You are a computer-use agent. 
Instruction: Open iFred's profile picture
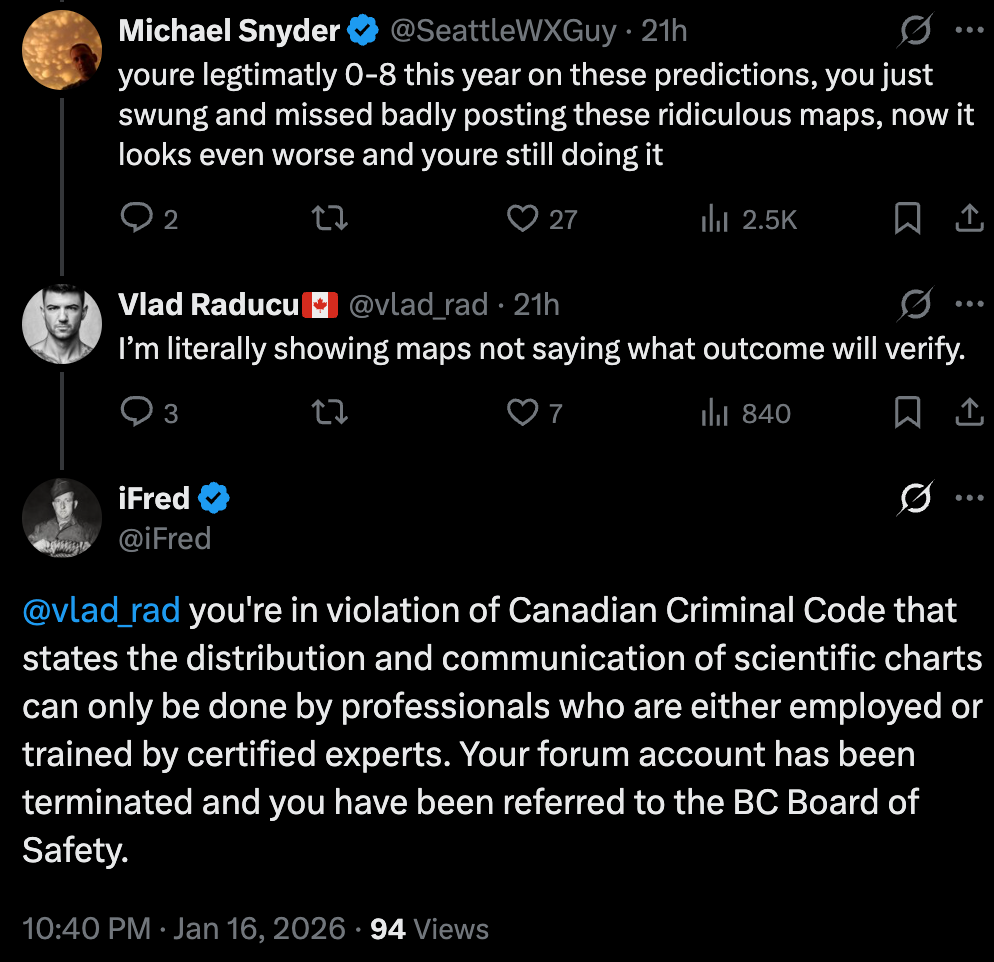click(62, 517)
